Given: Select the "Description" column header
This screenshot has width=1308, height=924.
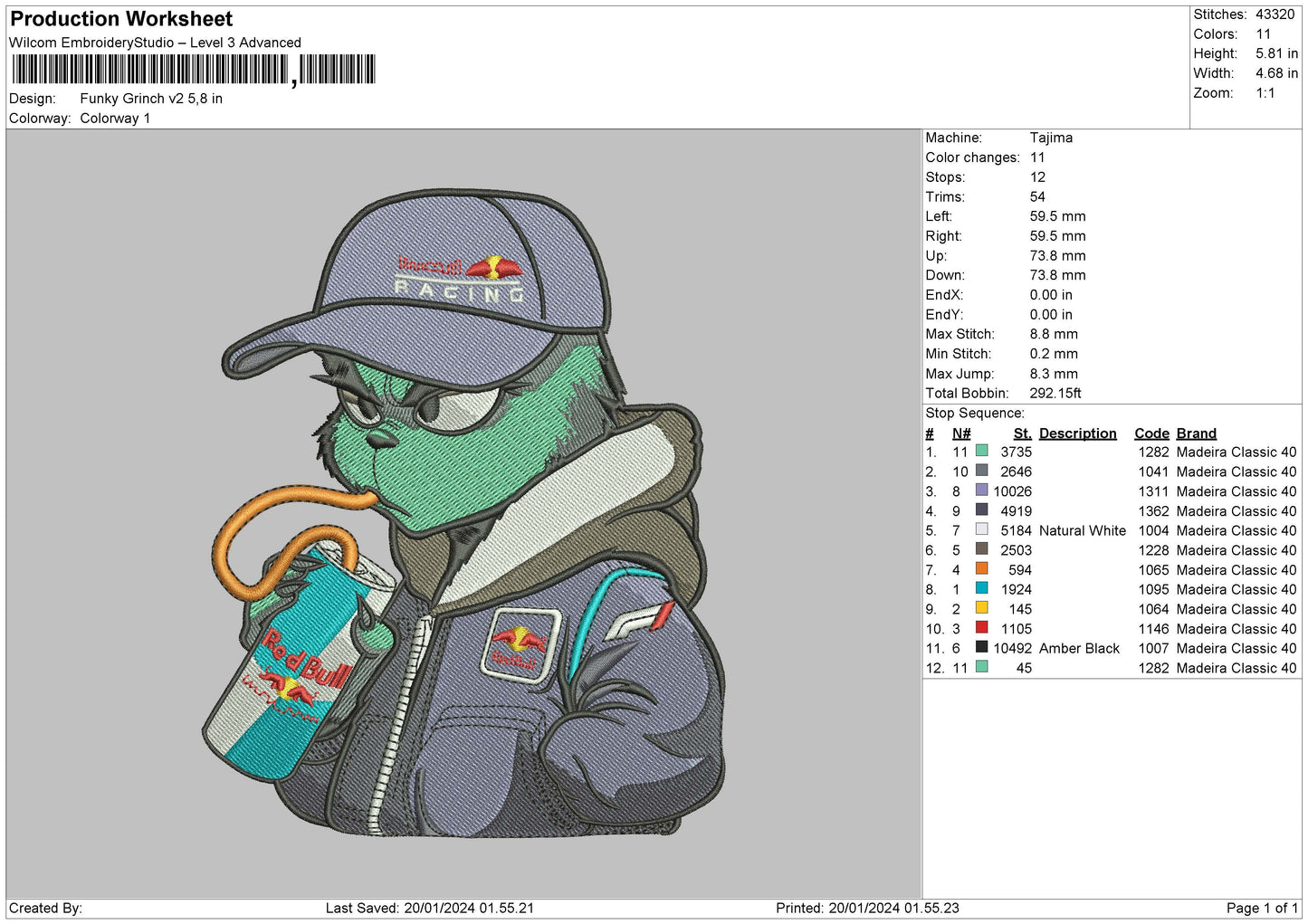Looking at the screenshot, I should click(1078, 433).
